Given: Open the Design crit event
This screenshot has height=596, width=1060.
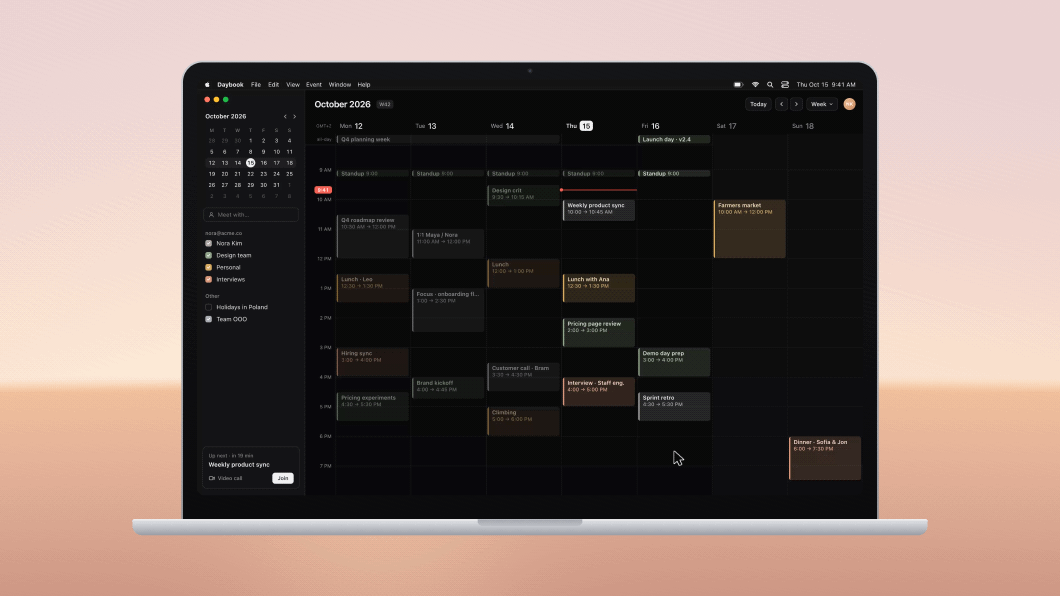Looking at the screenshot, I should tap(523, 195).
